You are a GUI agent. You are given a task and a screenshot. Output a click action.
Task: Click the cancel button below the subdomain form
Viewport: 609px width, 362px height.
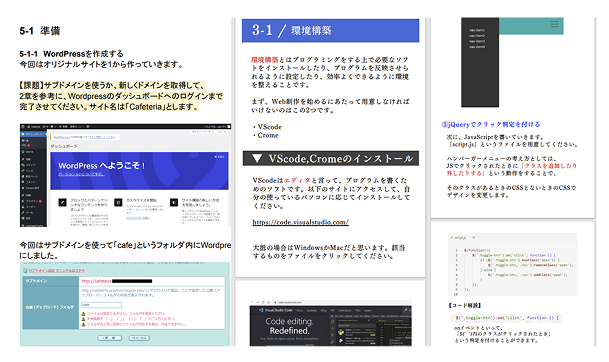click(x=139, y=338)
